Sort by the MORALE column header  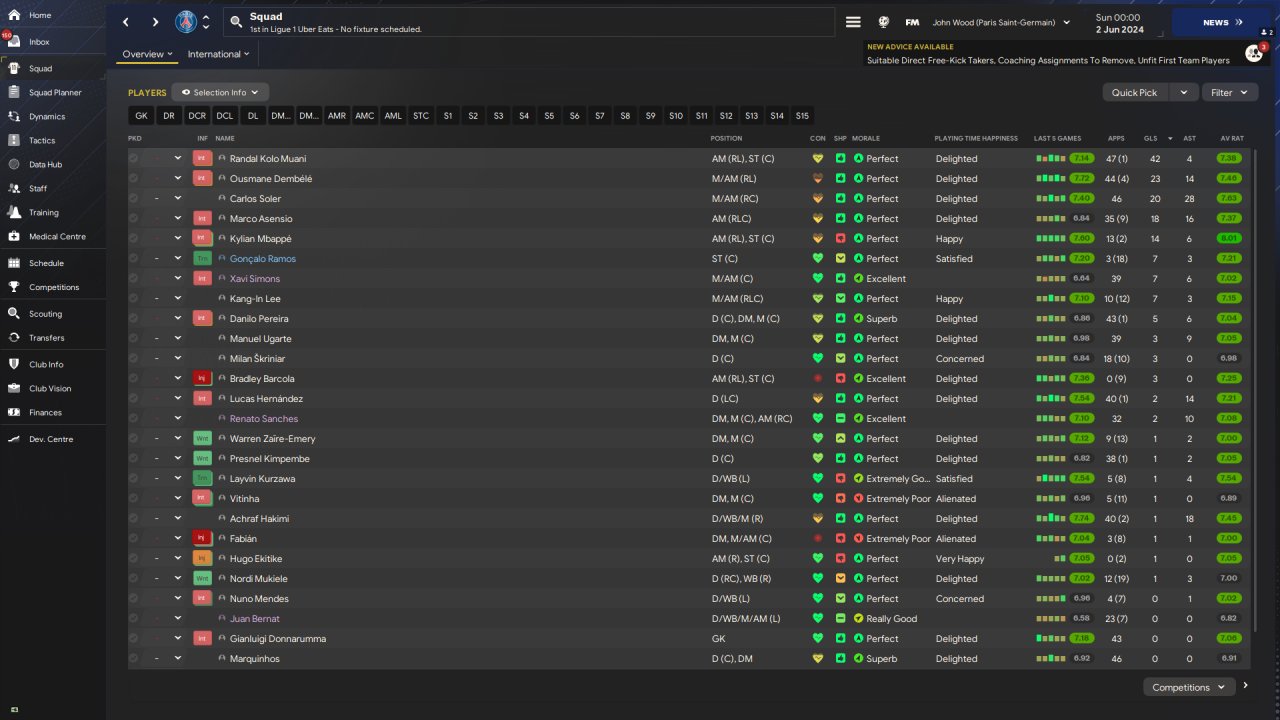point(866,138)
